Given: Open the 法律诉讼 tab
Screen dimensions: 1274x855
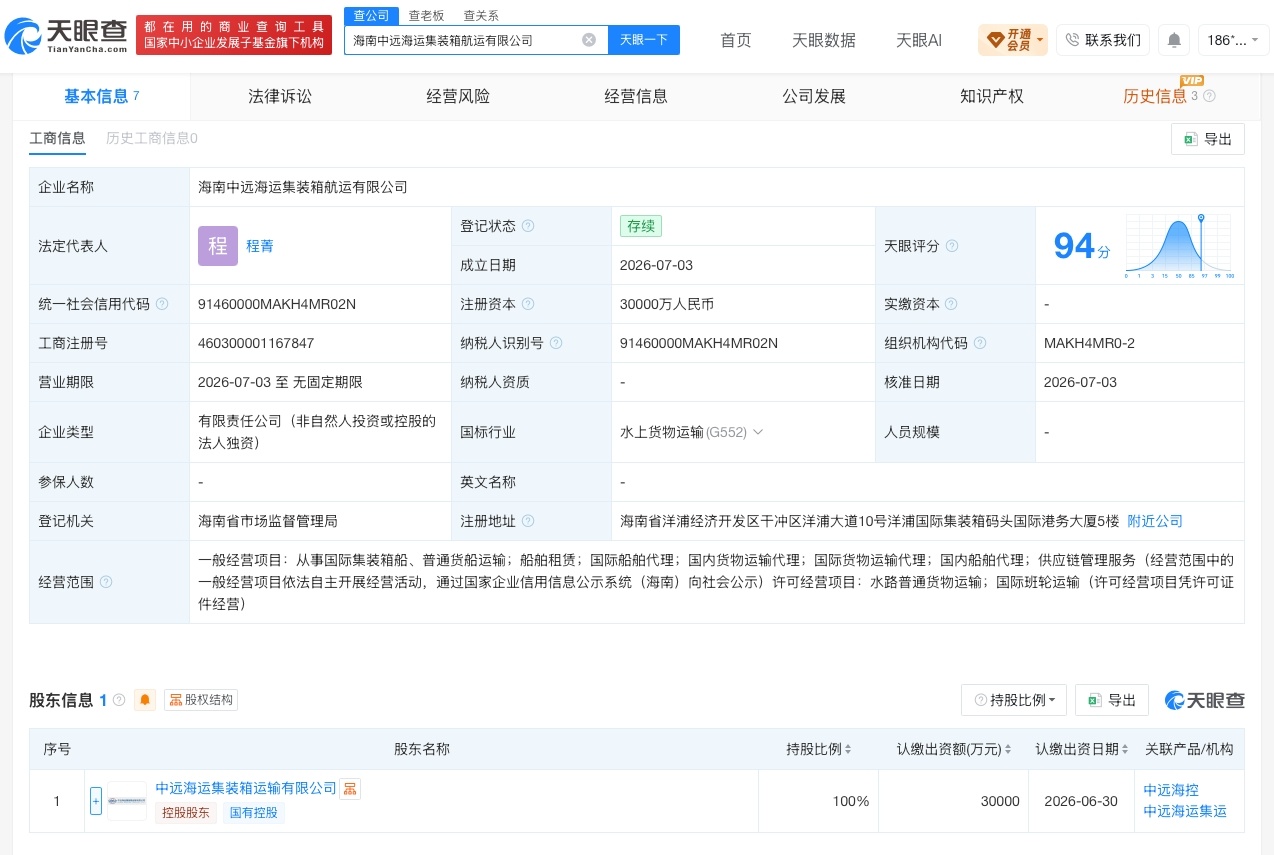Looking at the screenshot, I should click(x=280, y=96).
